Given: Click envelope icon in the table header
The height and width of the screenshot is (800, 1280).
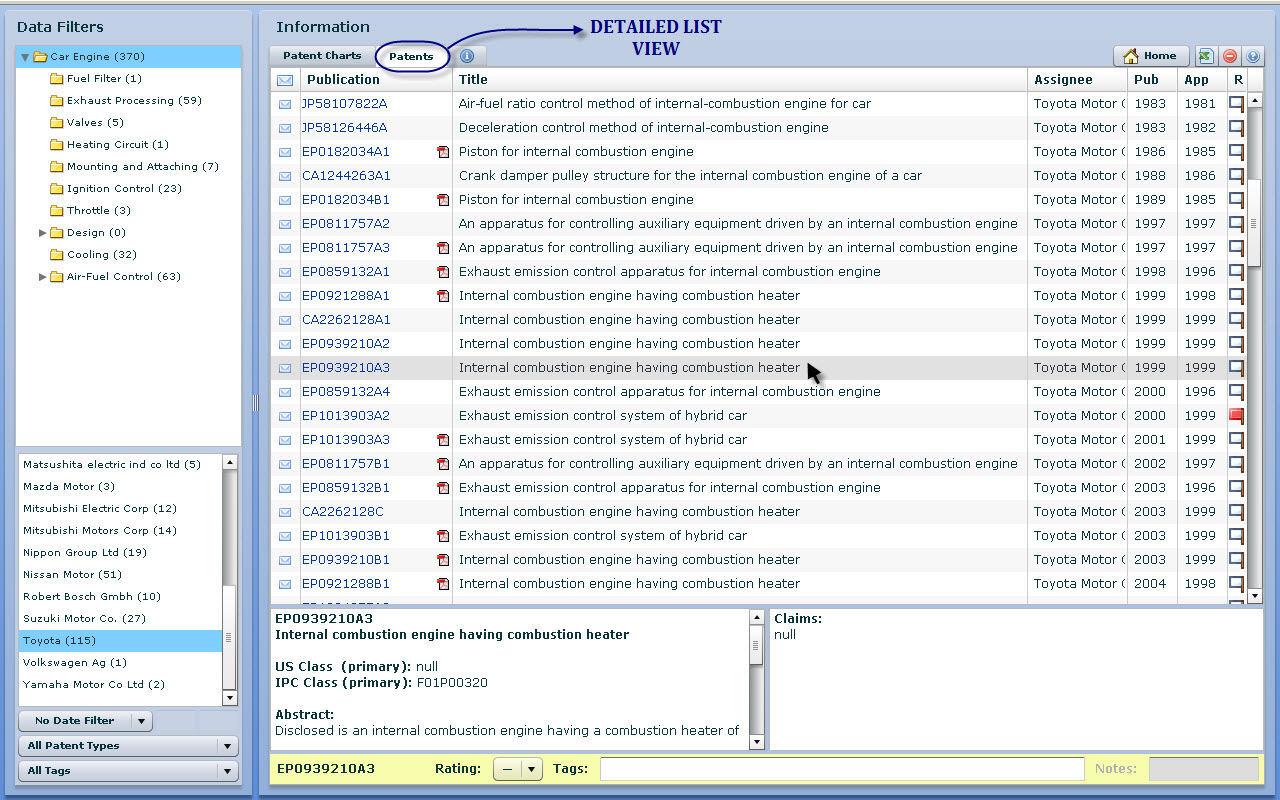Looking at the screenshot, I should tap(285, 80).
